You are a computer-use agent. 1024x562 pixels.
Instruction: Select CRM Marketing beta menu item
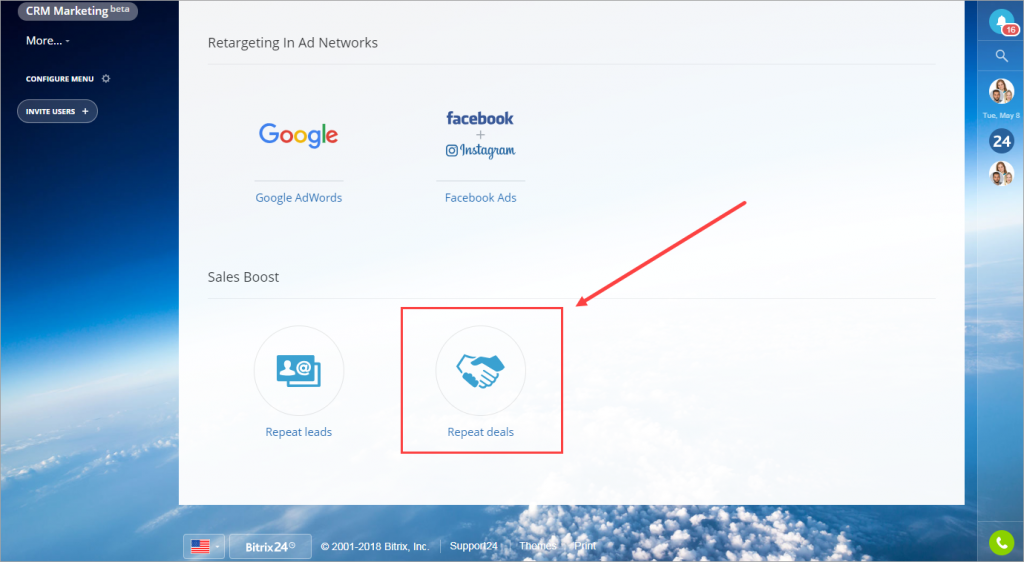[78, 10]
